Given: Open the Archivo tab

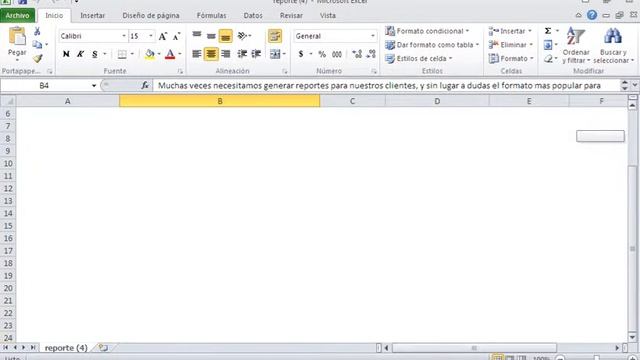Looking at the screenshot, I should click(18, 16).
